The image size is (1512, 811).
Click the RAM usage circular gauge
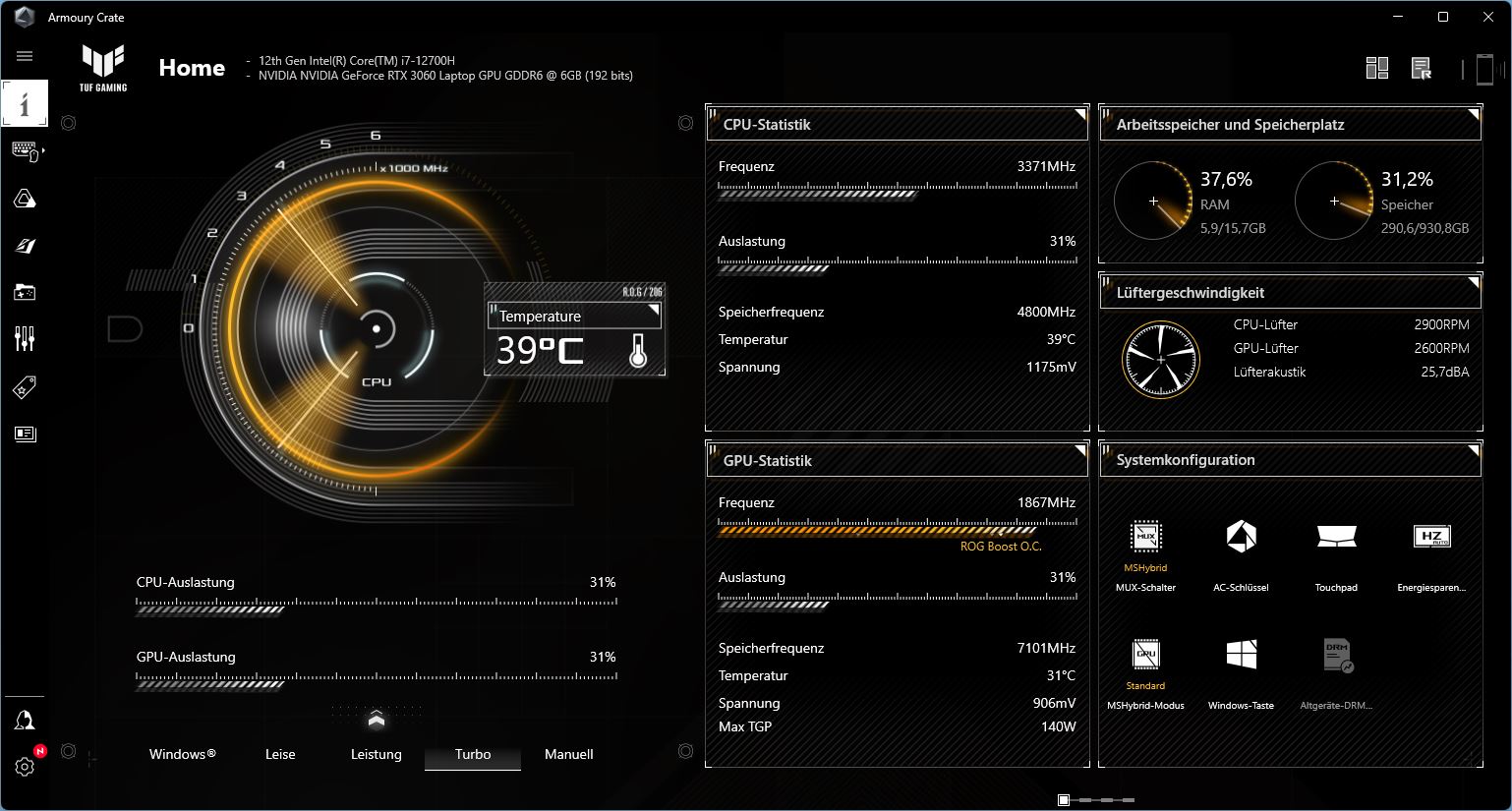point(1153,202)
